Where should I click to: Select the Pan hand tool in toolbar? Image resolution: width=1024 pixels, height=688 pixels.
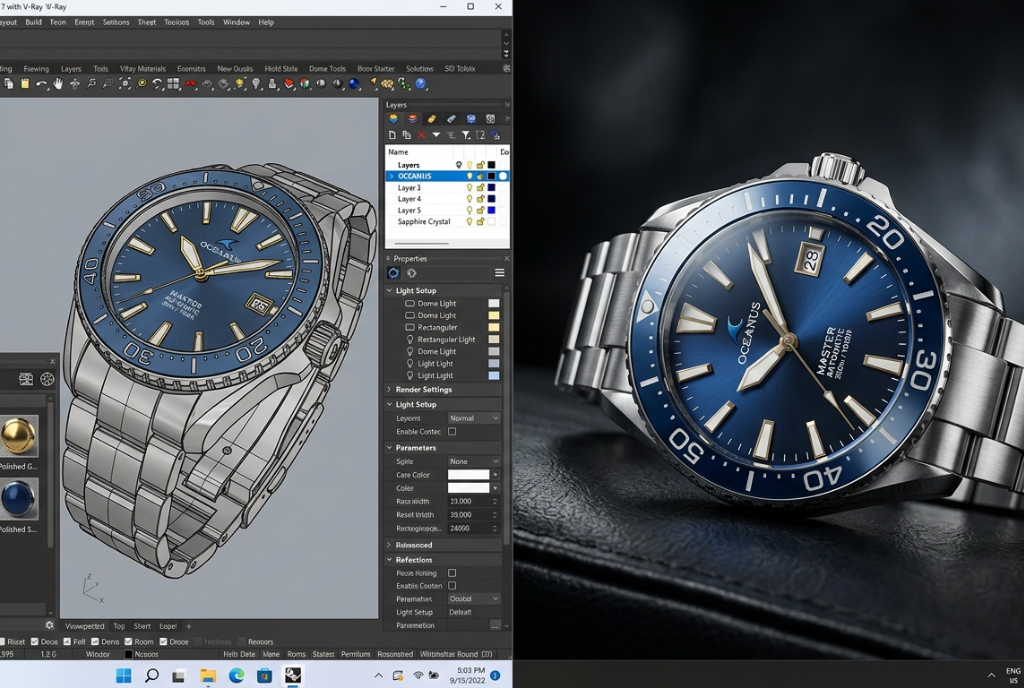pos(58,84)
